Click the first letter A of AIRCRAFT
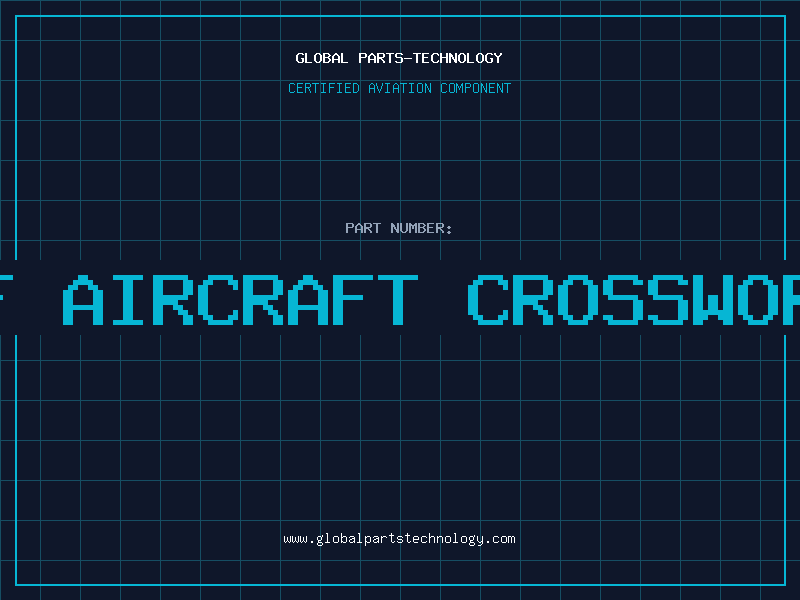 click(x=83, y=300)
